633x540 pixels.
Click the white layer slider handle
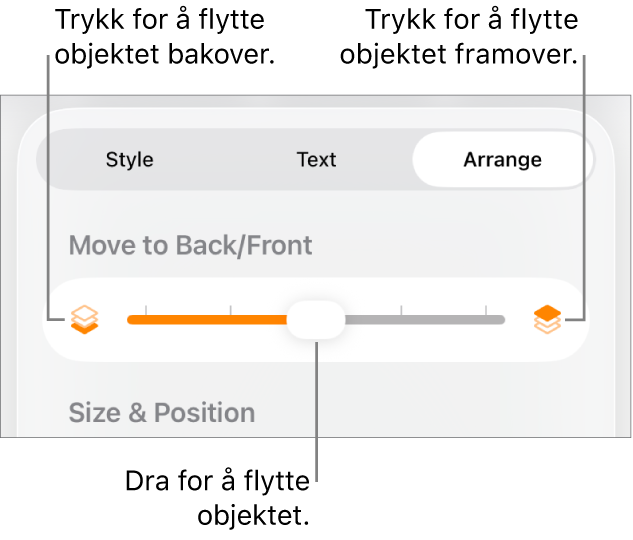point(316,320)
